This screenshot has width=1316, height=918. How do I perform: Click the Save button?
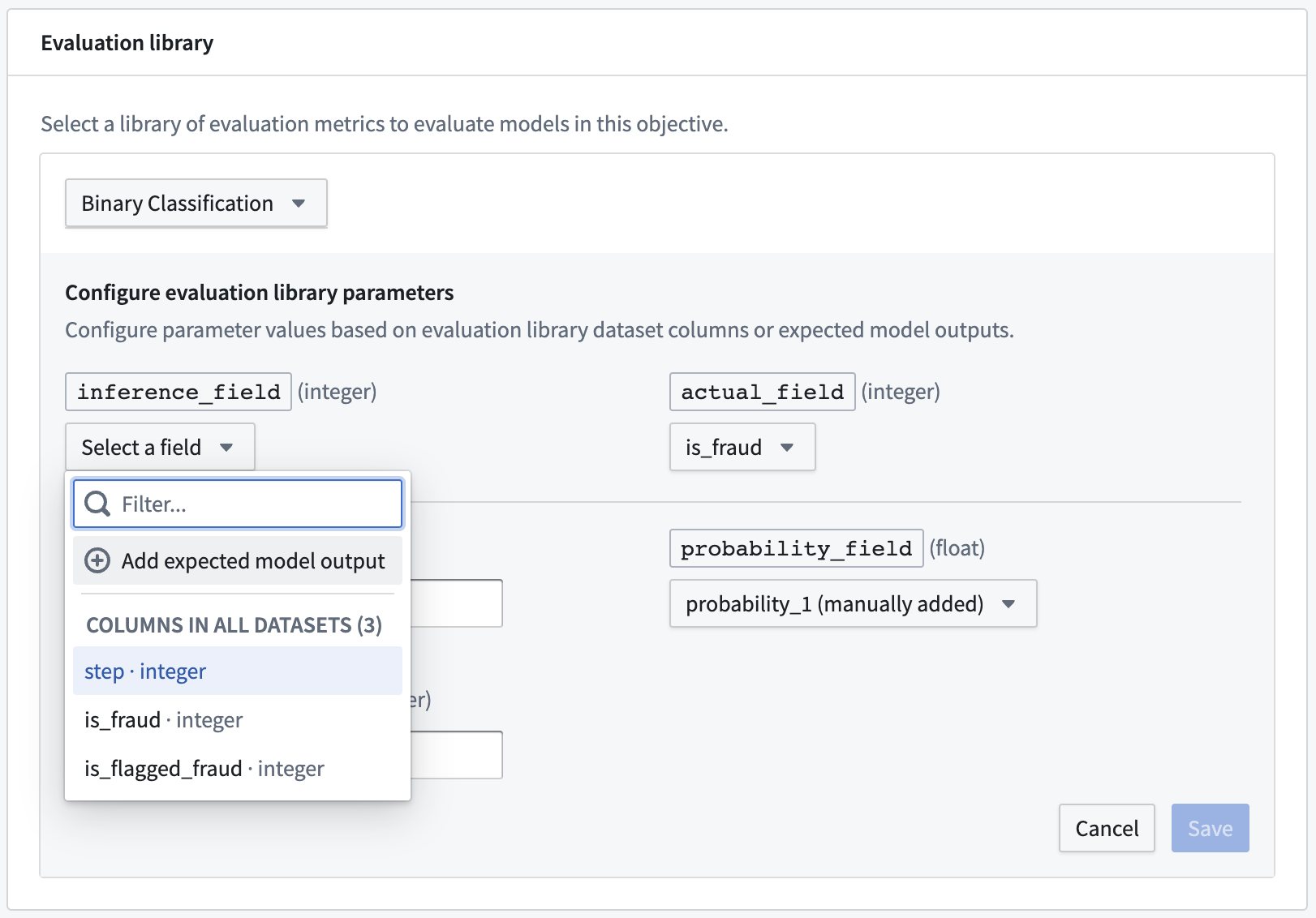1210,828
